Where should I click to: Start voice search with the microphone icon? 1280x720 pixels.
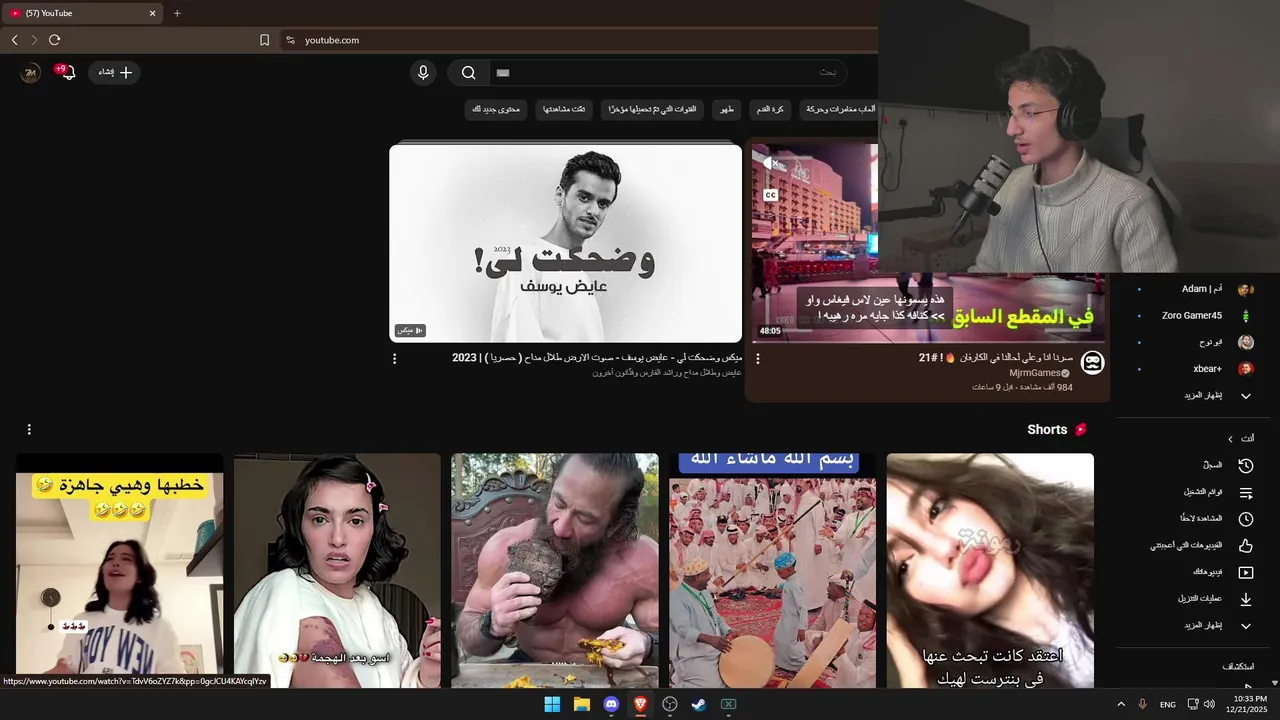423,72
